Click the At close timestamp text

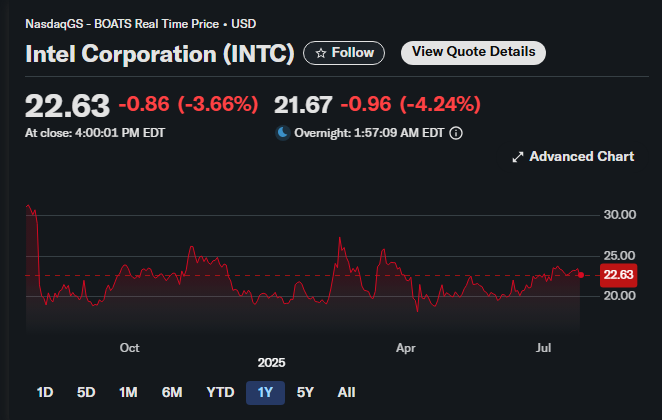pos(95,133)
